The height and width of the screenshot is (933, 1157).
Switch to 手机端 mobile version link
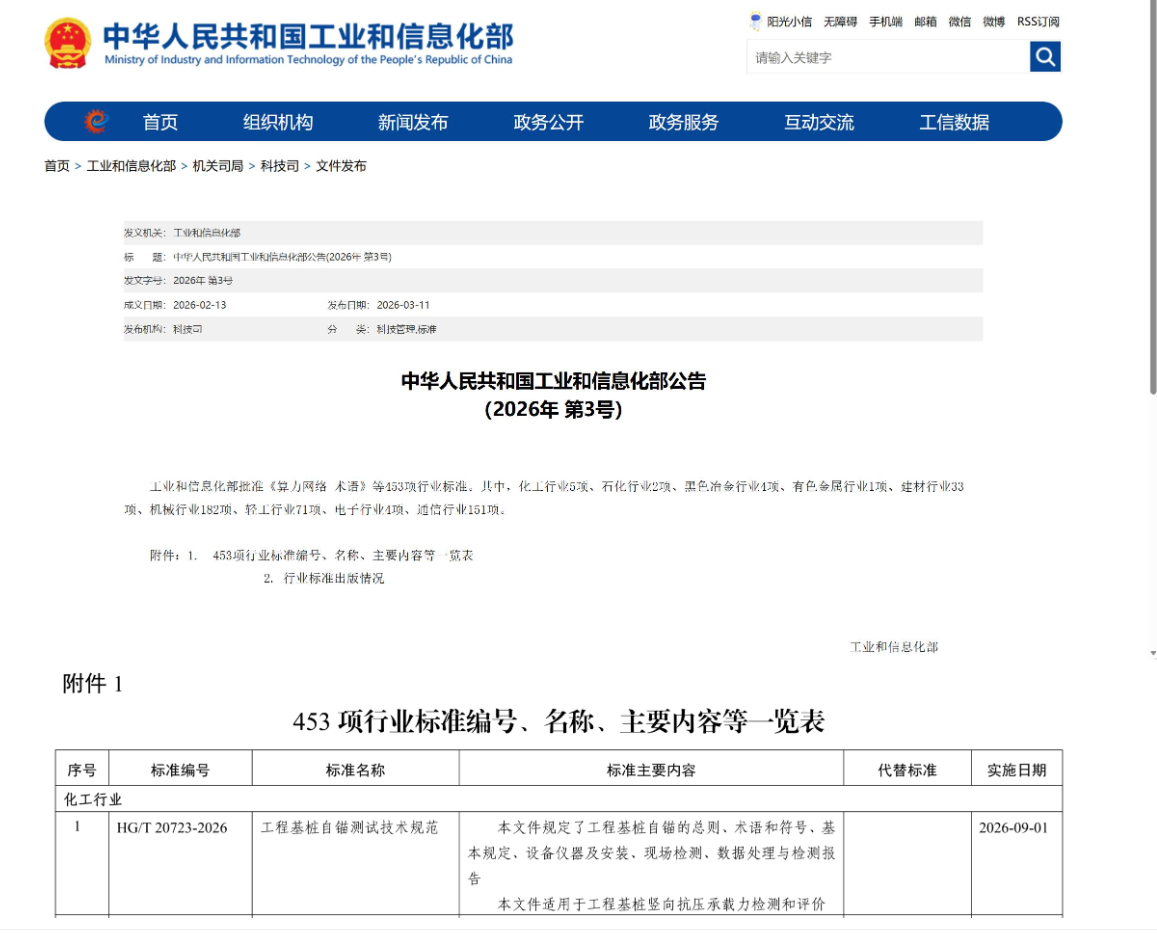[885, 22]
